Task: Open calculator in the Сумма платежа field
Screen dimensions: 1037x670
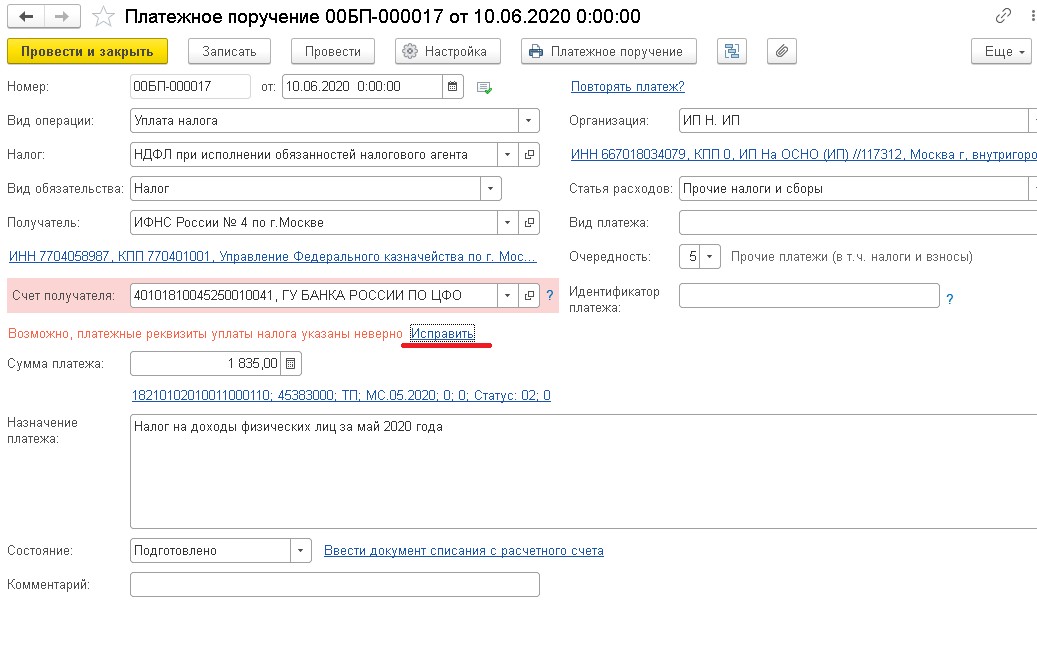Action: 290,364
